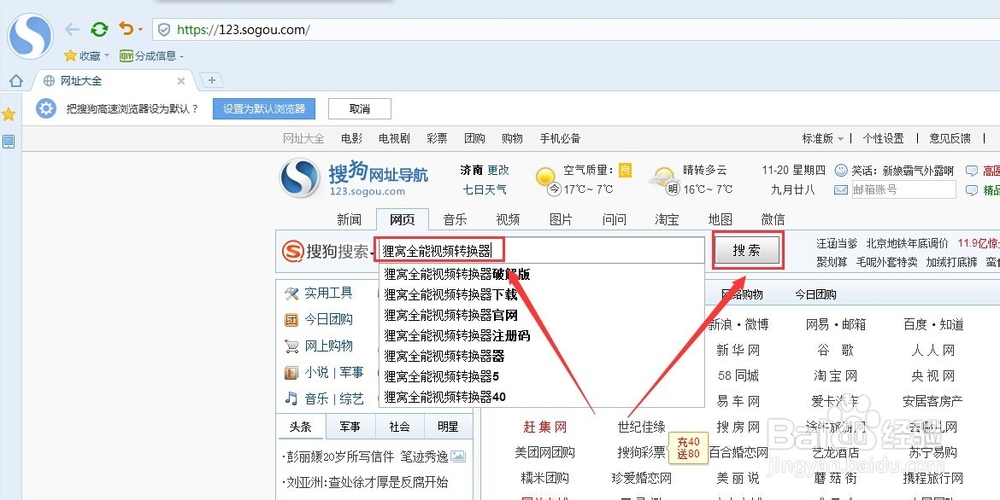Open the 新华网 site link
This screenshot has height=500, width=1000.
coord(738,350)
